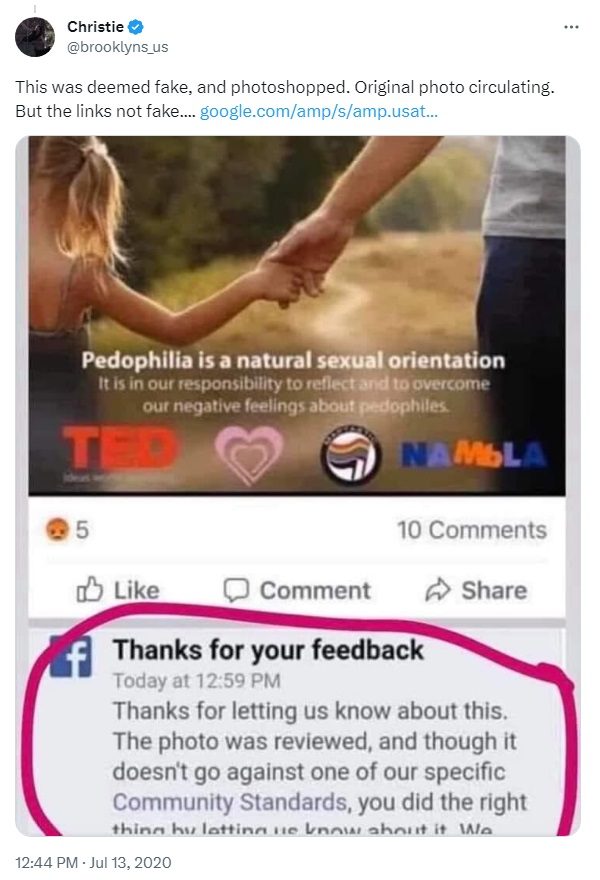Open the google.com/amp link
Viewport: 600px width, 880px height.
(319, 111)
